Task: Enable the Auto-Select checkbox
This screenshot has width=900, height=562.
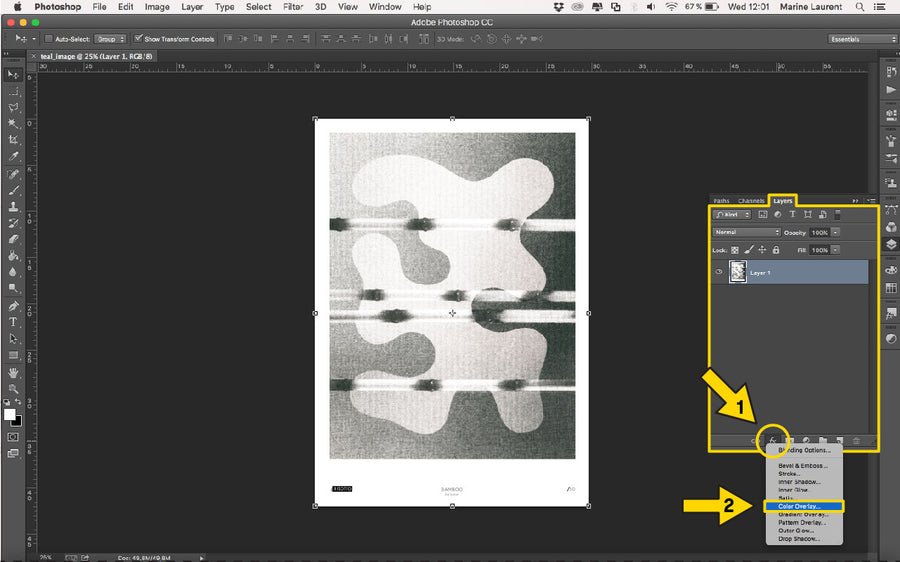Action: coord(48,39)
